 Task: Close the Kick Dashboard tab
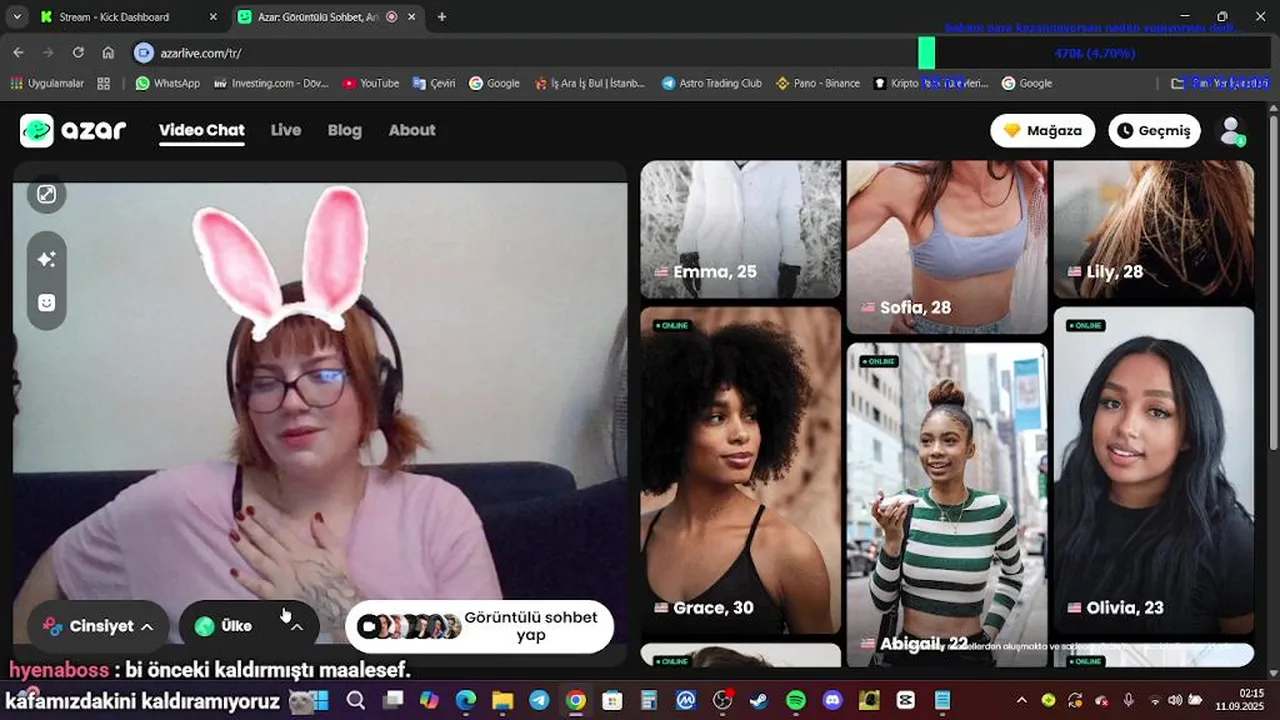point(213,17)
